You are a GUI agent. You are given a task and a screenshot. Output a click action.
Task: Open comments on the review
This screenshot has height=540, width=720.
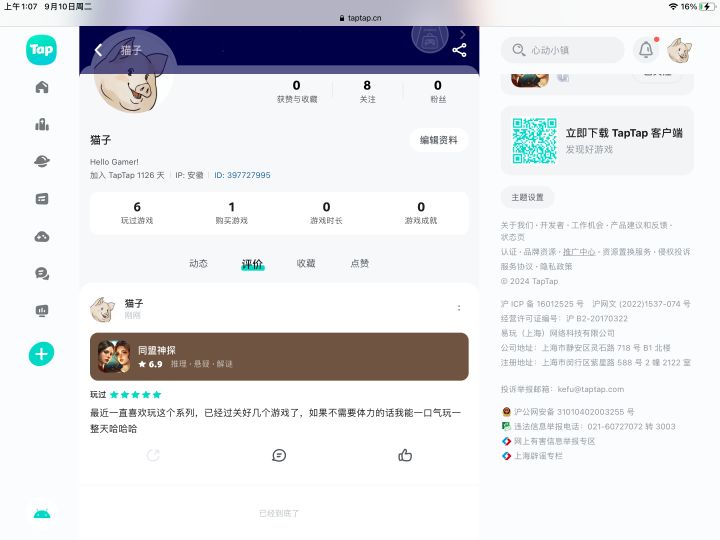click(279, 456)
